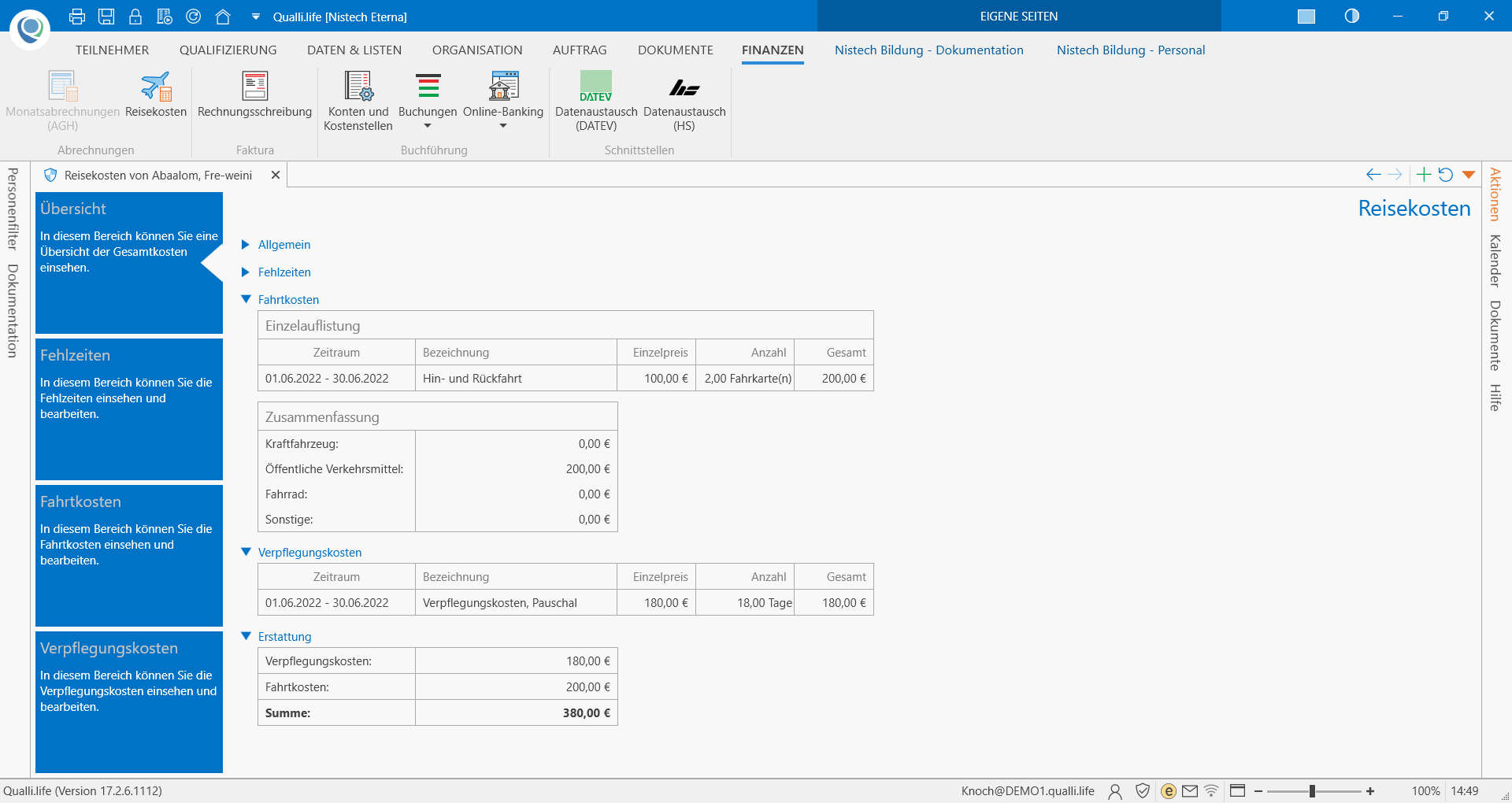Image resolution: width=1512 pixels, height=803 pixels.
Task: Click the Wi-Fi signal icon in status bar
Action: (x=1212, y=791)
